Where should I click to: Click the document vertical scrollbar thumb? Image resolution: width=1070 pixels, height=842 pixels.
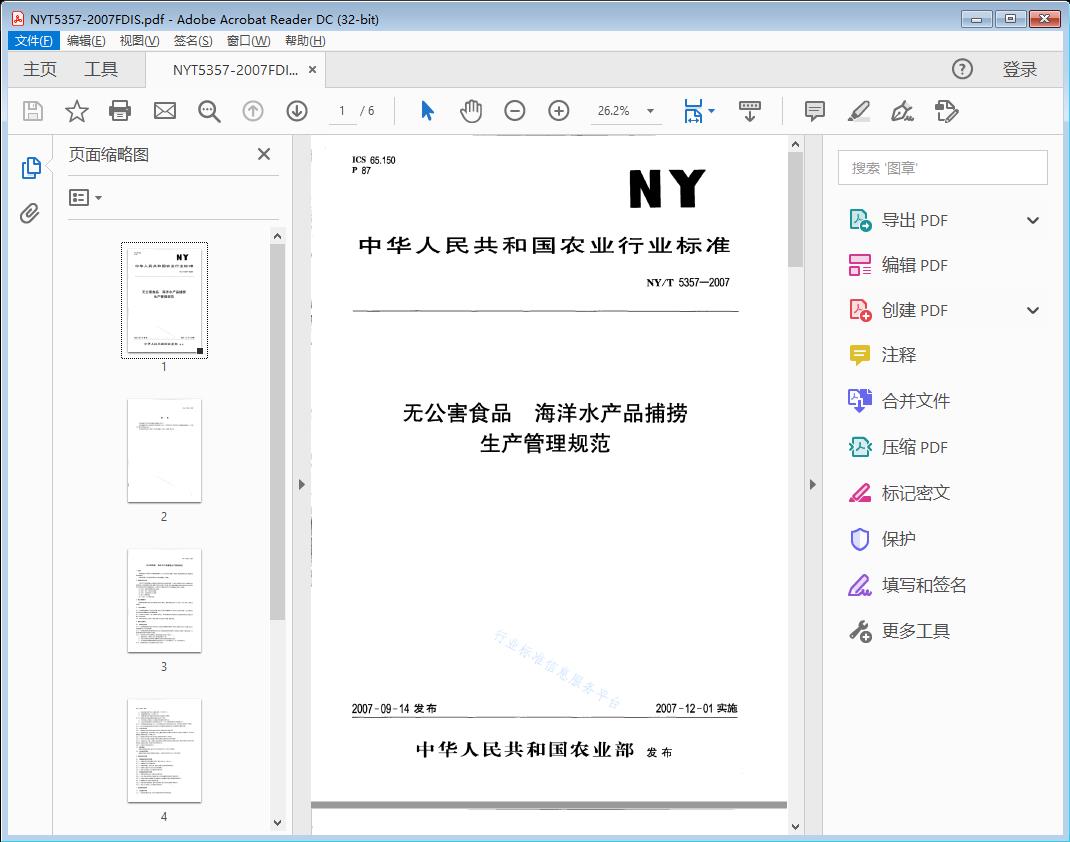tap(795, 210)
